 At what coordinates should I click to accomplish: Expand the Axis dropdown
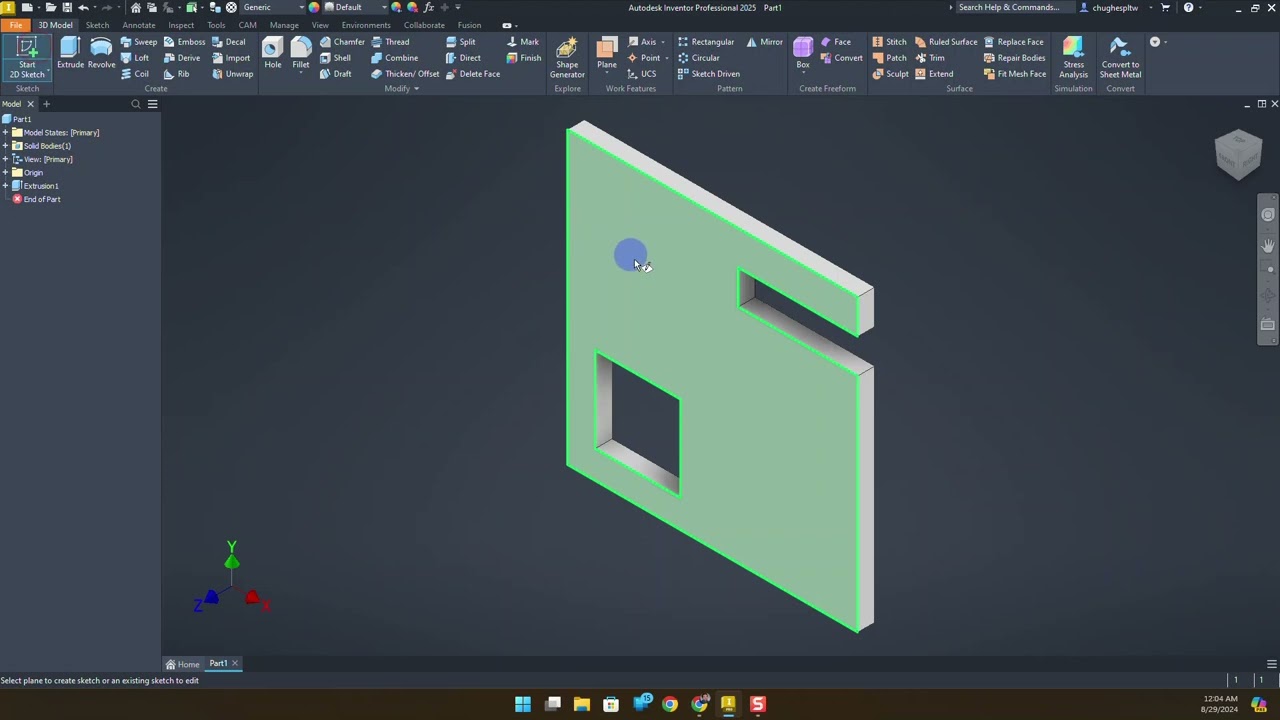pos(663,42)
